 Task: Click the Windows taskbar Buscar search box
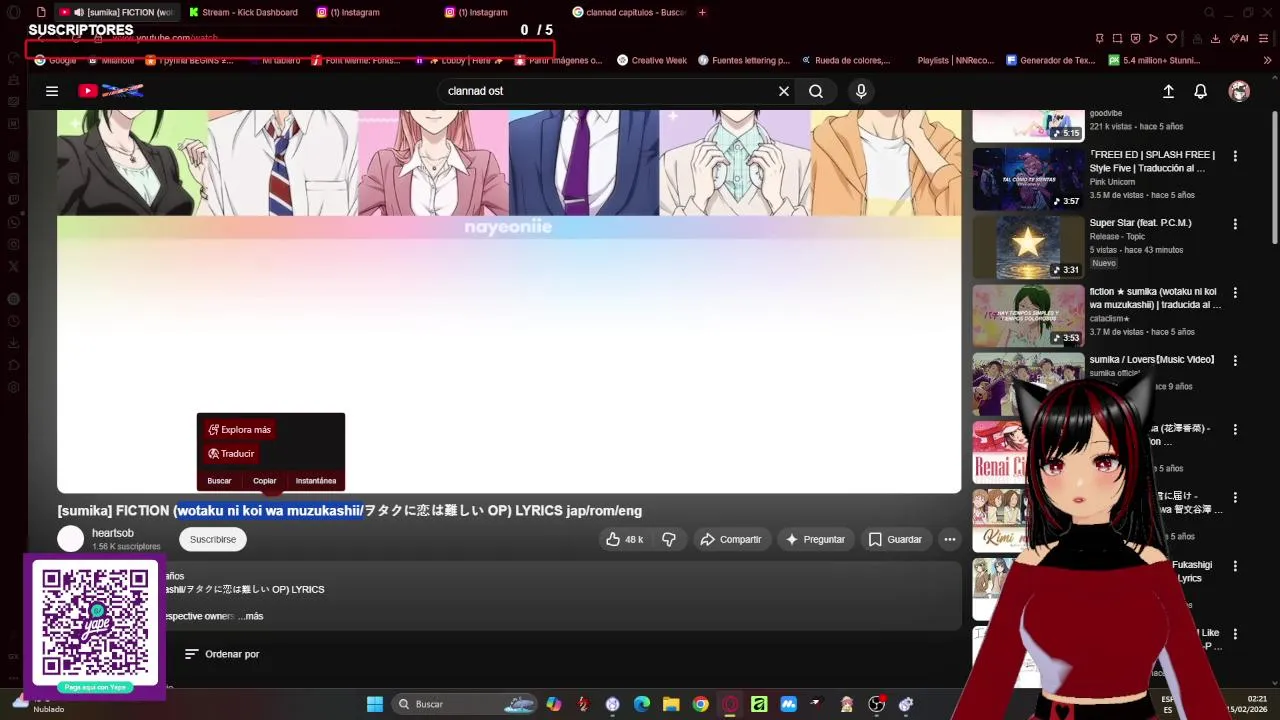pyautogui.click(x=465, y=704)
